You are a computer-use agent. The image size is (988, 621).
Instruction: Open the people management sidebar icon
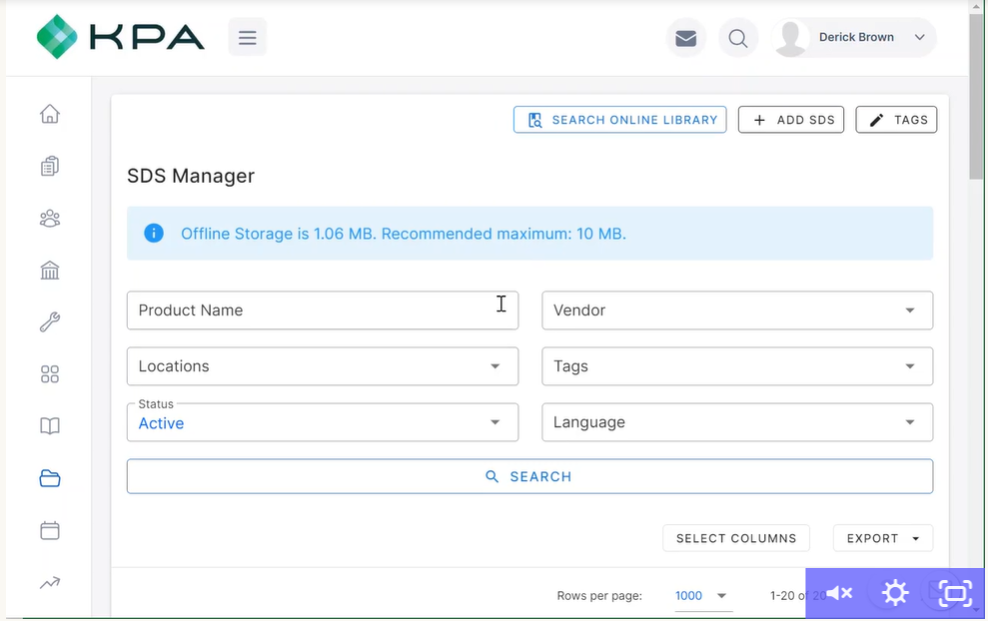48,218
